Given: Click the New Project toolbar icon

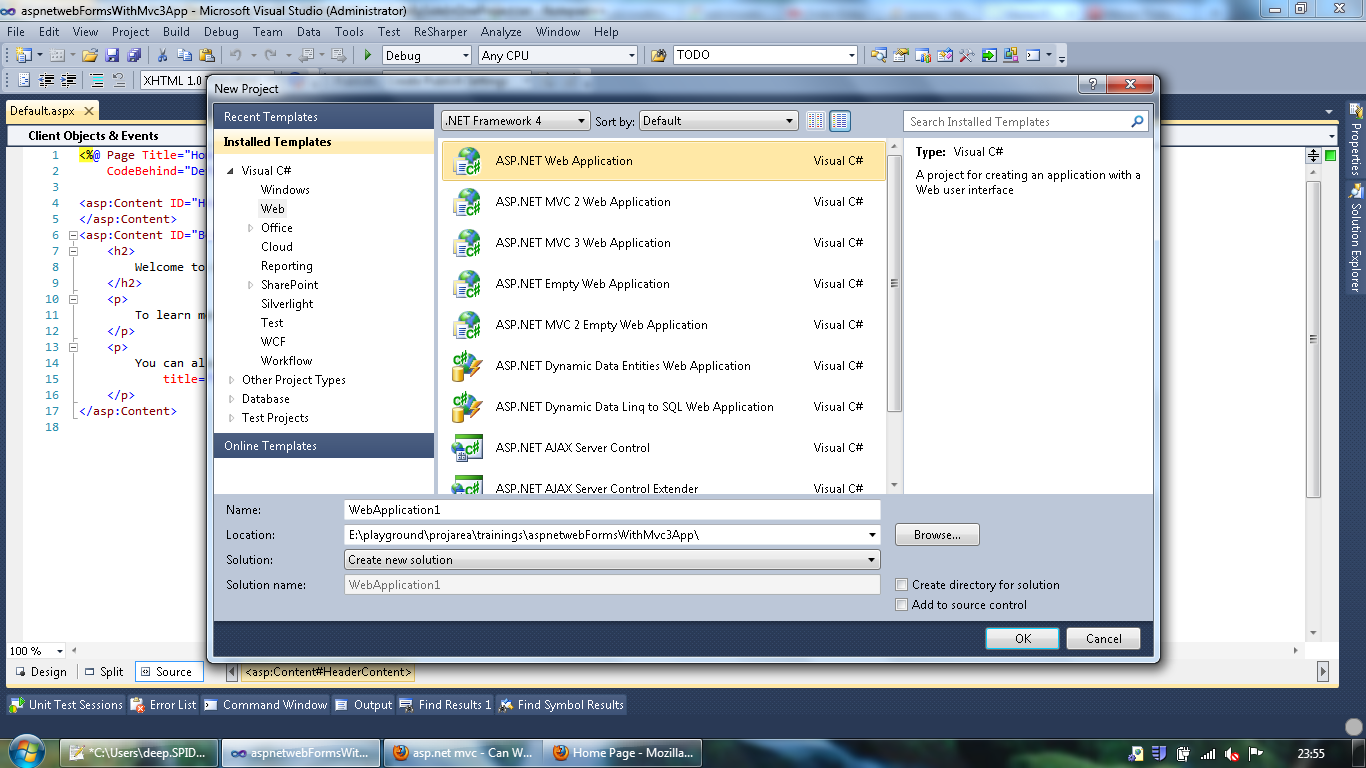Looking at the screenshot, I should coord(23,55).
